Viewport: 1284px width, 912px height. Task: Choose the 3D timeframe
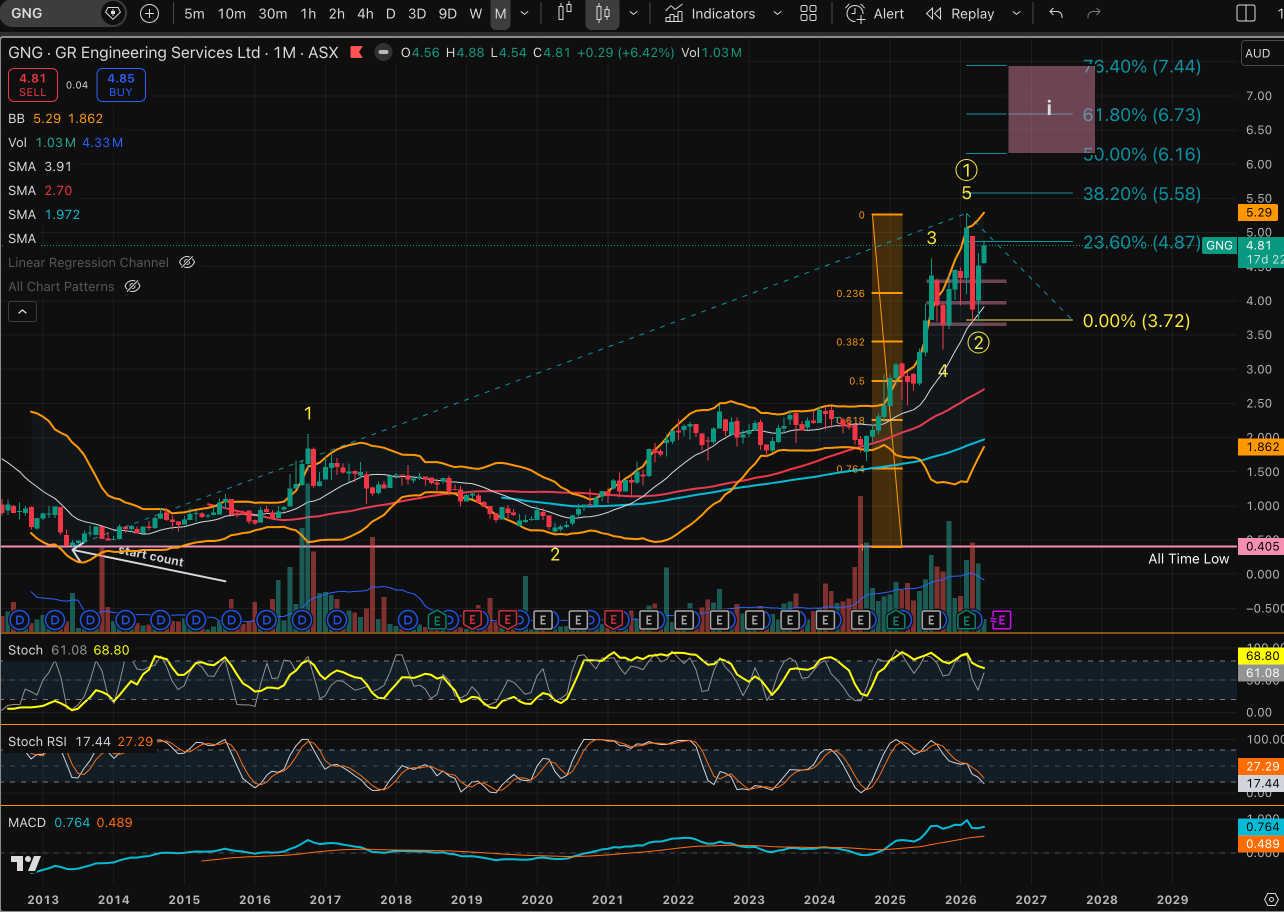(417, 14)
